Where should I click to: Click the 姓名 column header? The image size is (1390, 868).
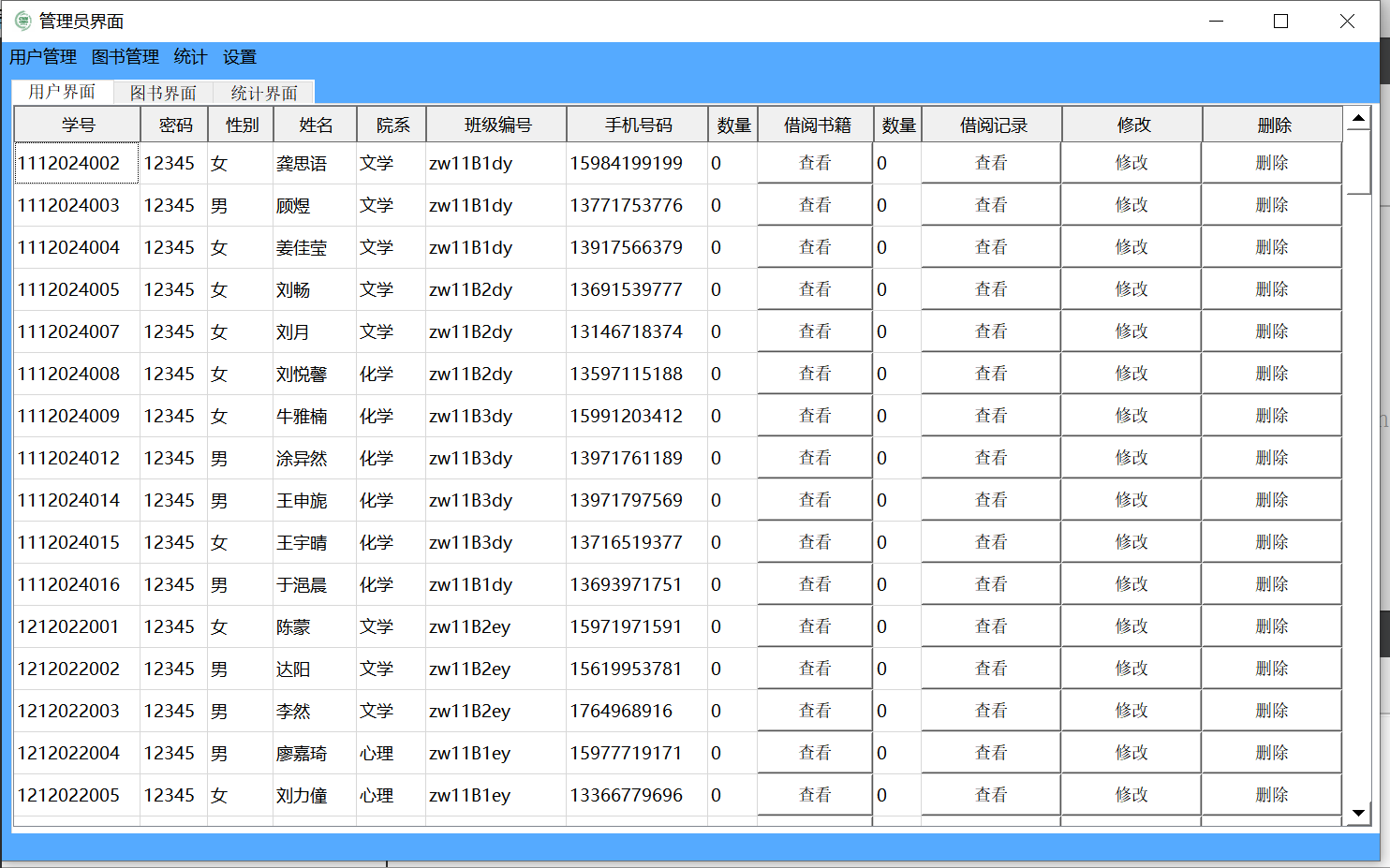tap(316, 125)
